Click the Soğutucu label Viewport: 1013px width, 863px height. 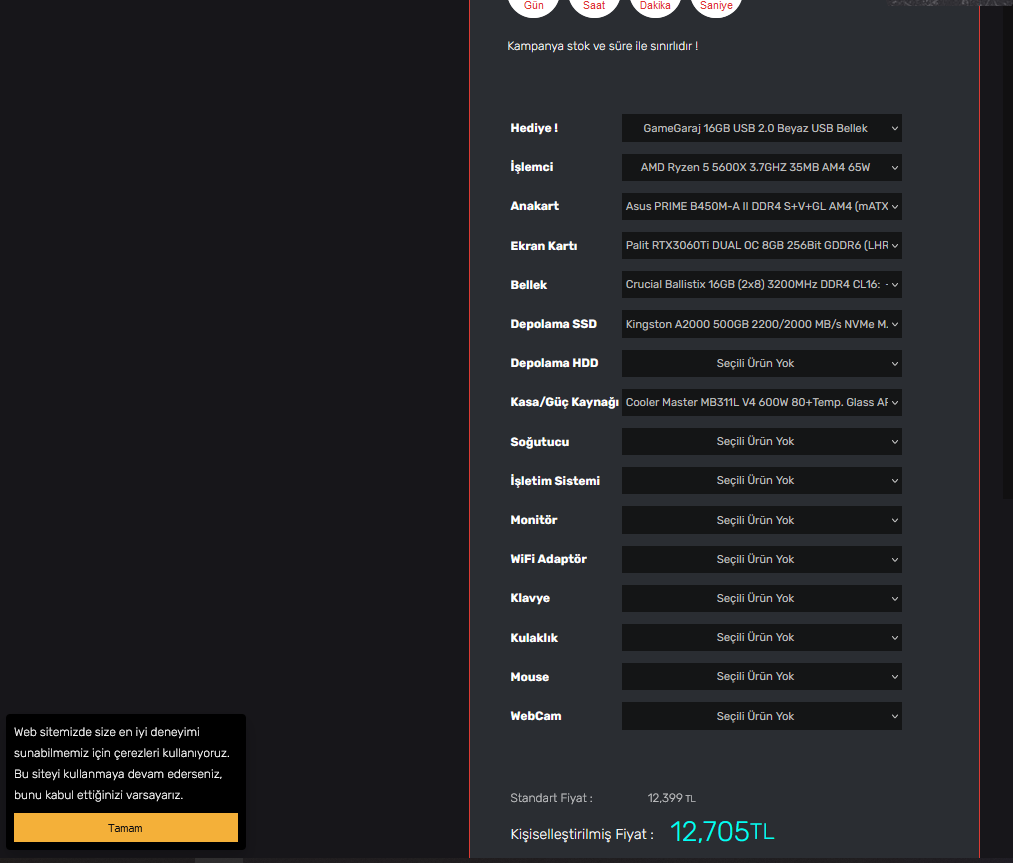tap(539, 442)
